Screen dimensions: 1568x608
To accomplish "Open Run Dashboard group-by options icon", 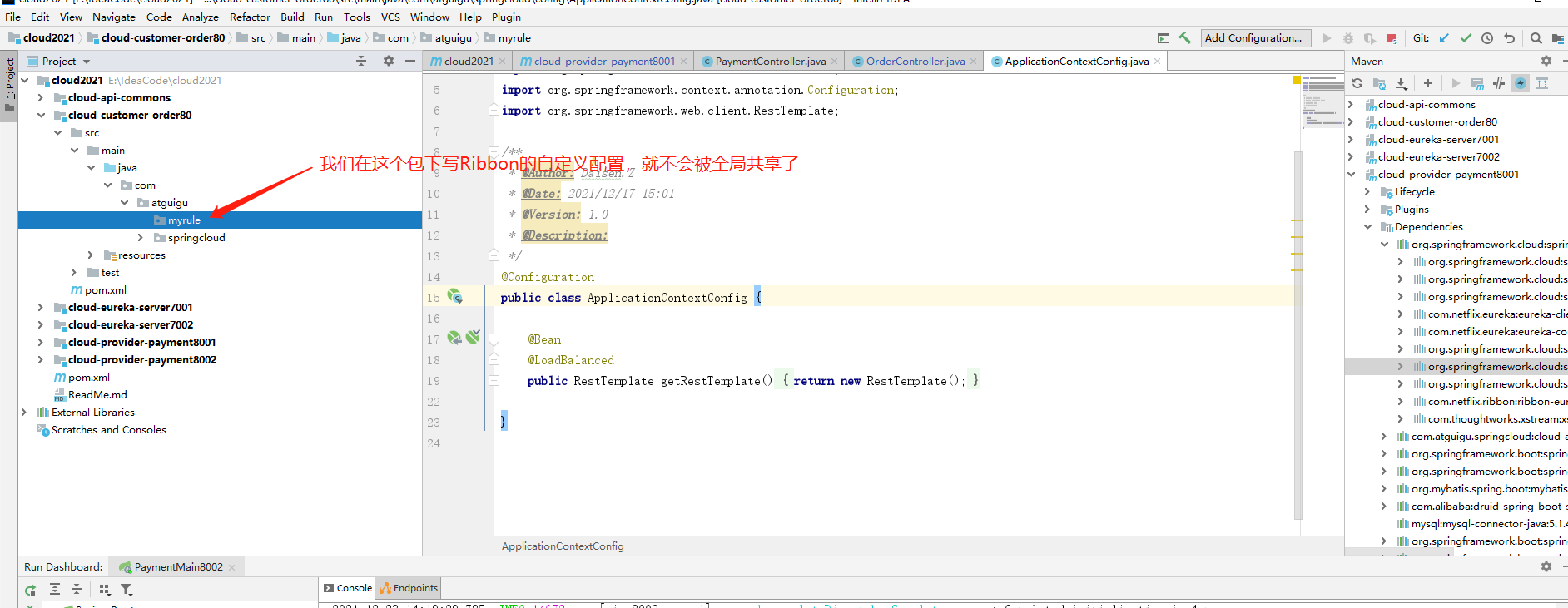I will pyautogui.click(x=105, y=589).
